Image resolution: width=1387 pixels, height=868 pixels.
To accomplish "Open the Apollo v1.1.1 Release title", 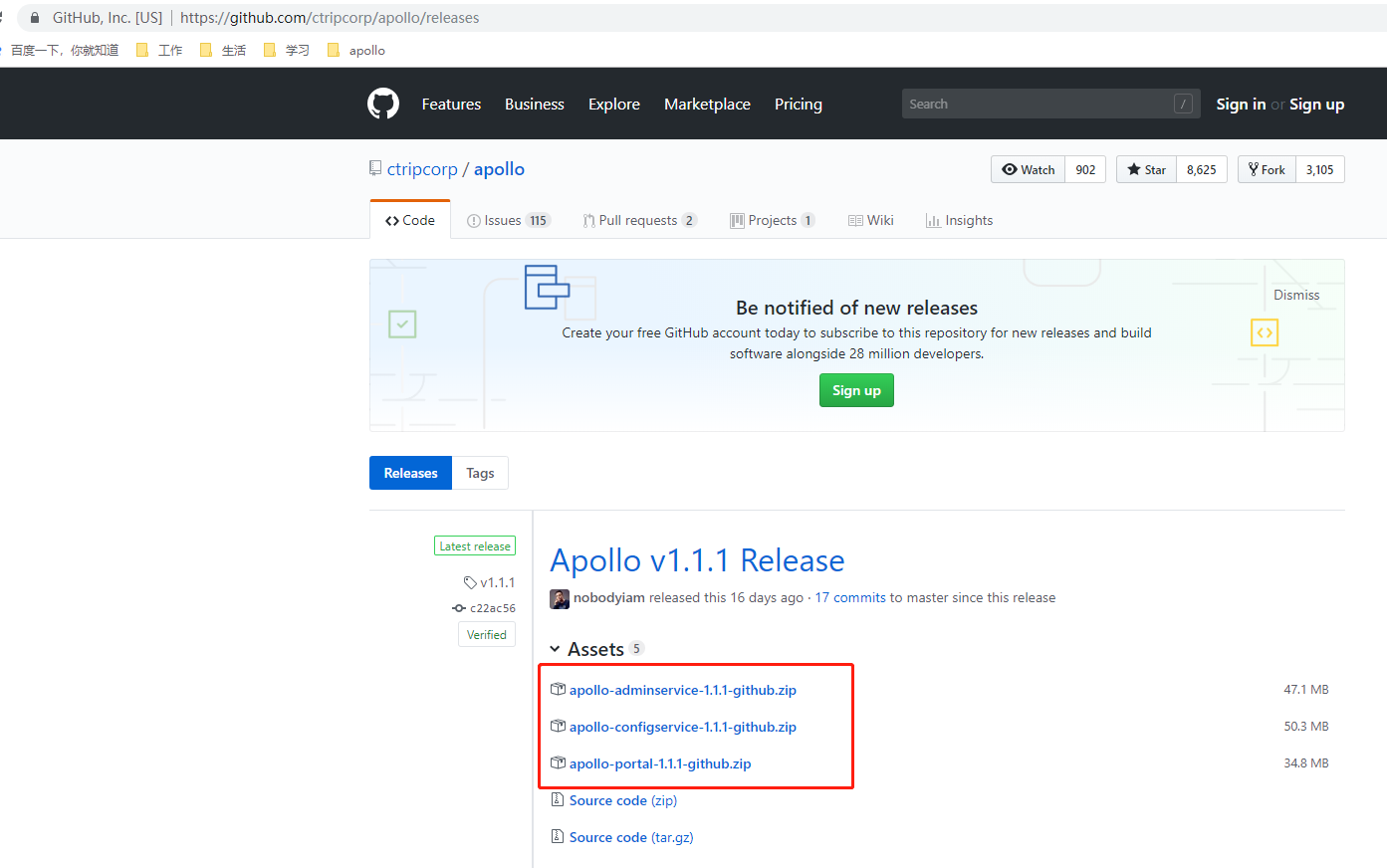I will [697, 560].
